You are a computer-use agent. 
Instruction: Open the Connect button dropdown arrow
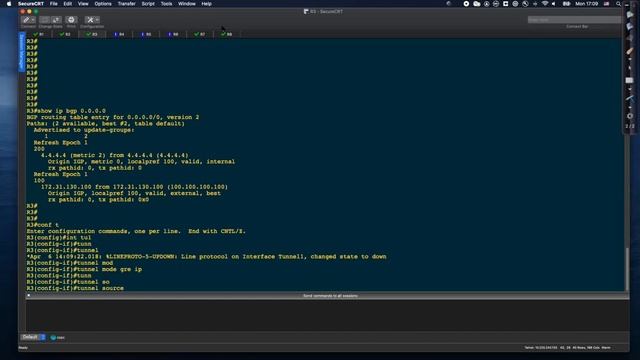[x=33, y=20]
